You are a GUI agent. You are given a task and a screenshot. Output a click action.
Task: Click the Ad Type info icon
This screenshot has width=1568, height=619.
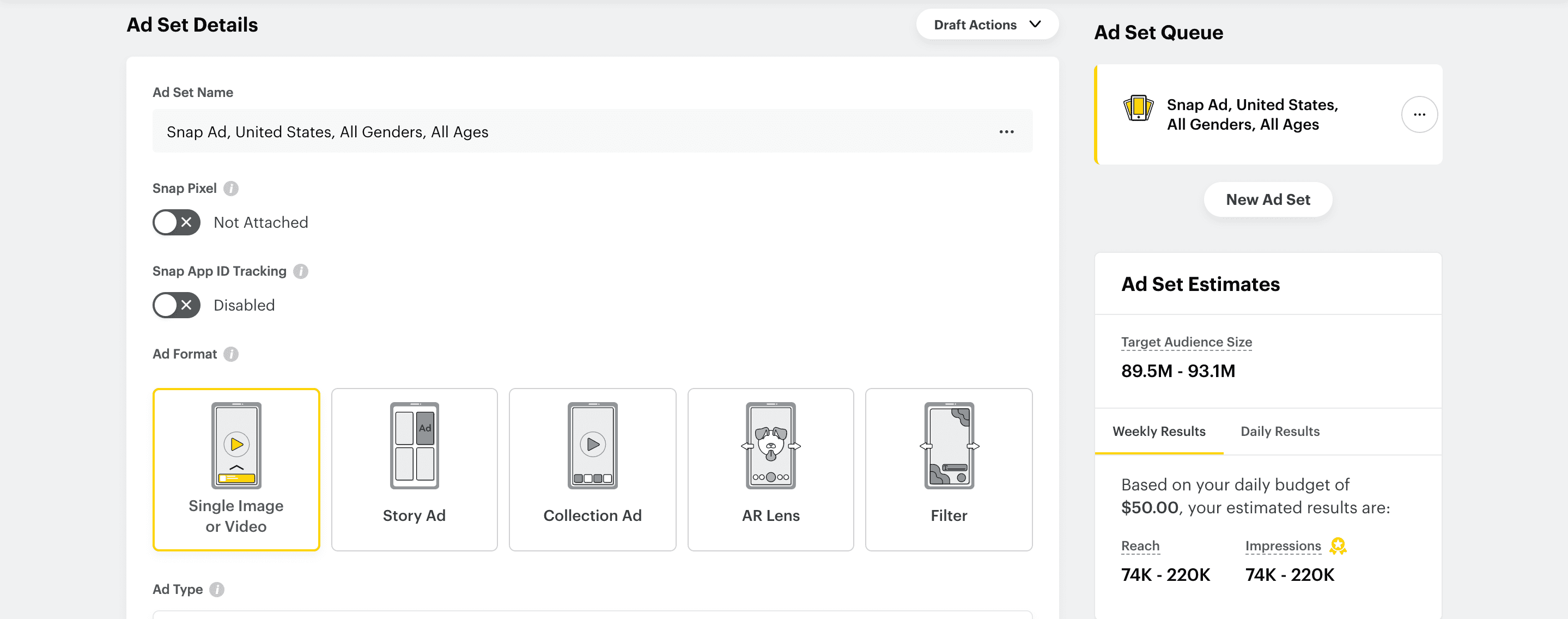[x=217, y=589]
